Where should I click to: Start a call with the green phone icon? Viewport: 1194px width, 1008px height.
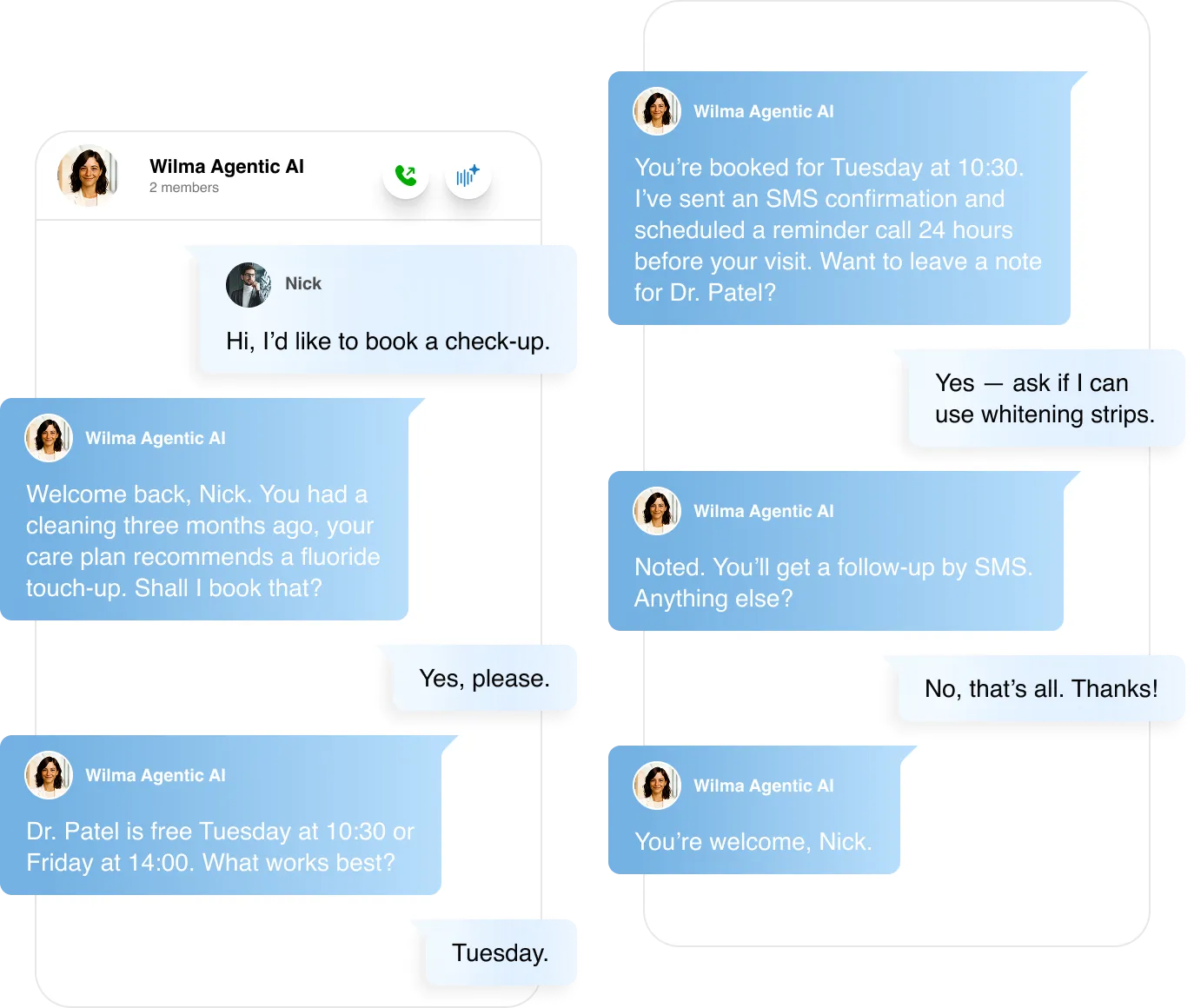point(406,176)
